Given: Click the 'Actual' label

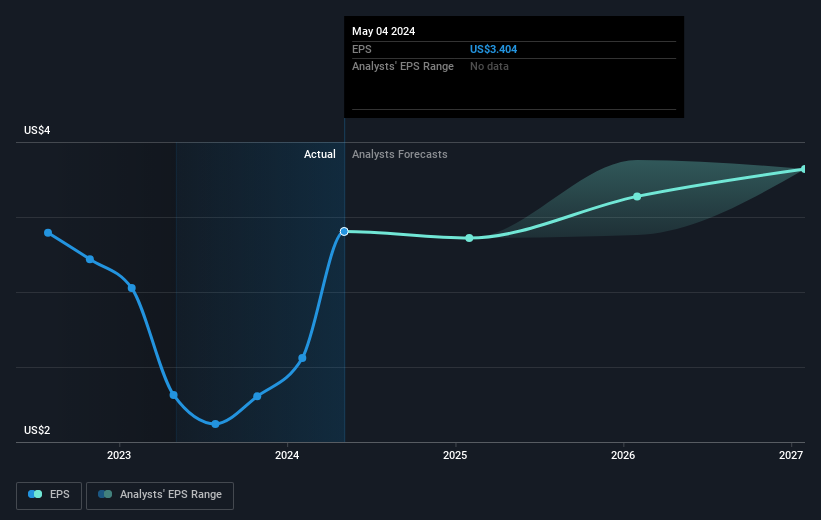Looking at the screenshot, I should [320, 154].
